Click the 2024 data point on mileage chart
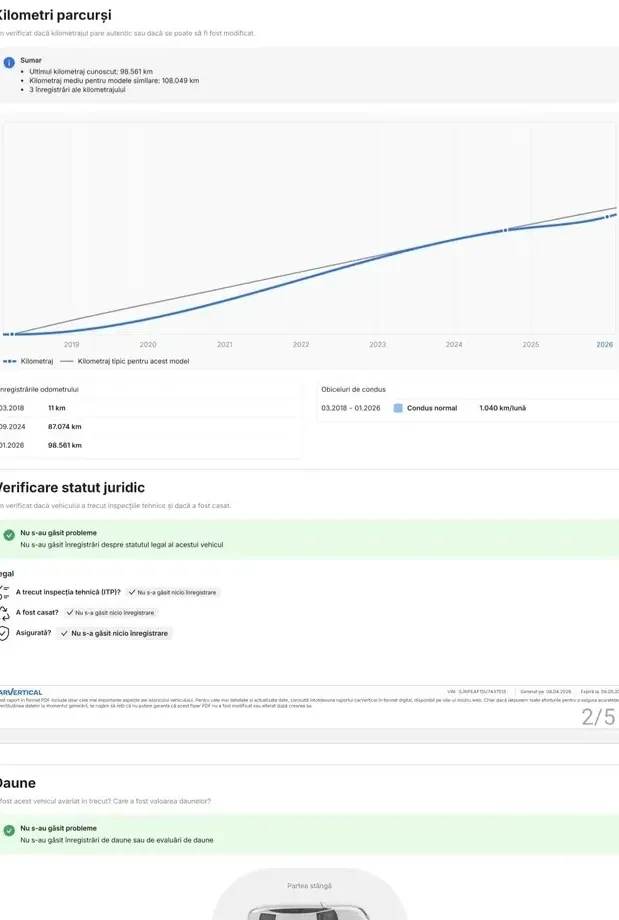The width and height of the screenshot is (619, 920). pos(505,231)
